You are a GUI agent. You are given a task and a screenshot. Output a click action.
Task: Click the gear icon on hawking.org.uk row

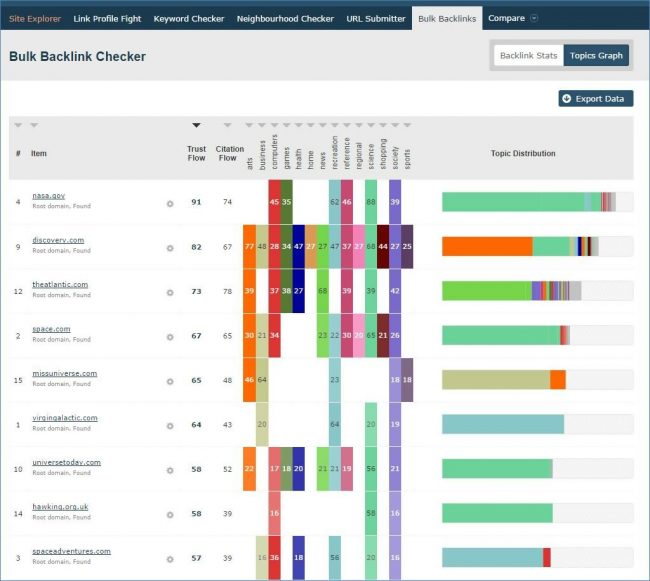click(170, 514)
